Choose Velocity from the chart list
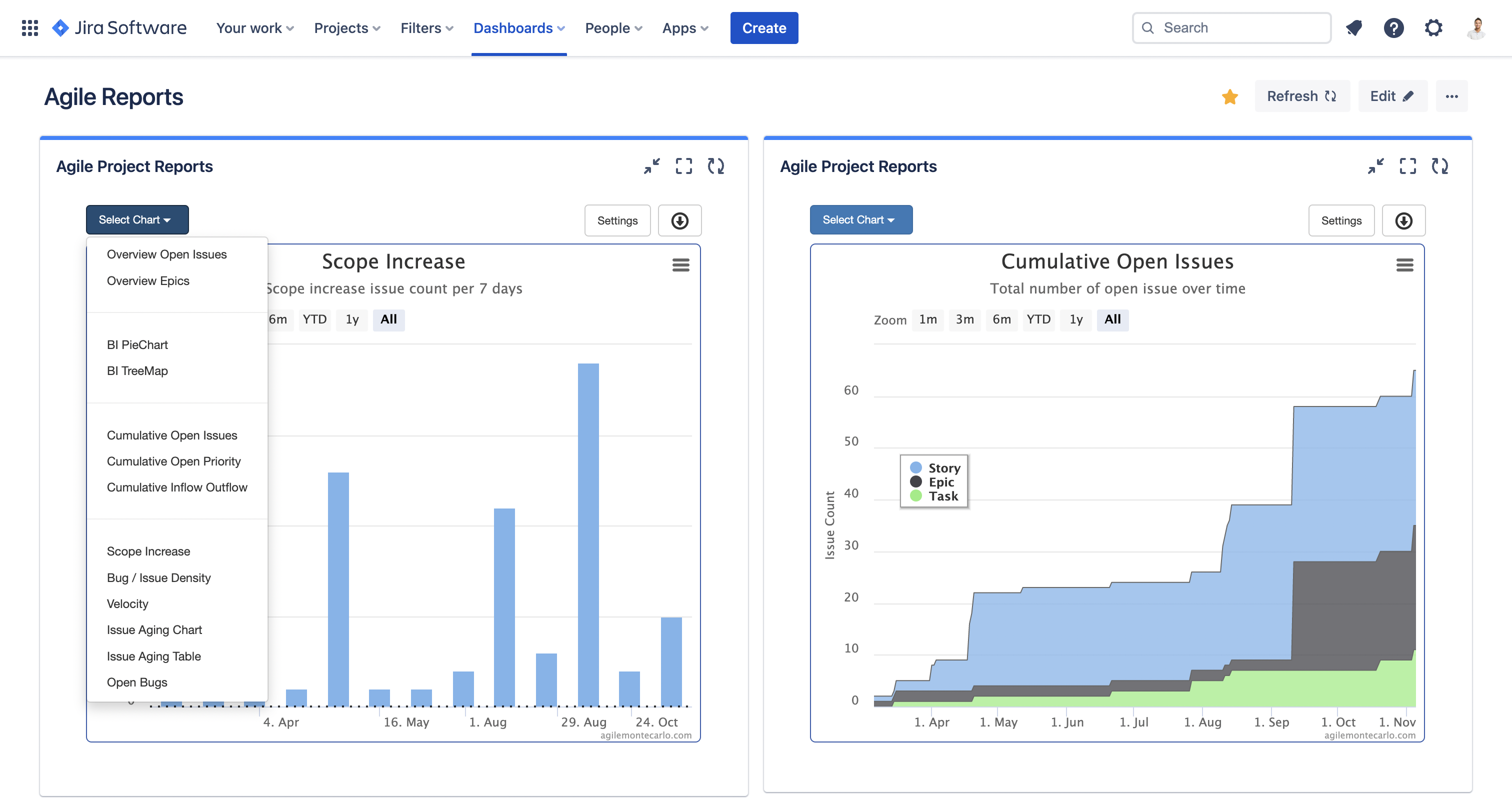The image size is (1512, 807). click(x=127, y=603)
